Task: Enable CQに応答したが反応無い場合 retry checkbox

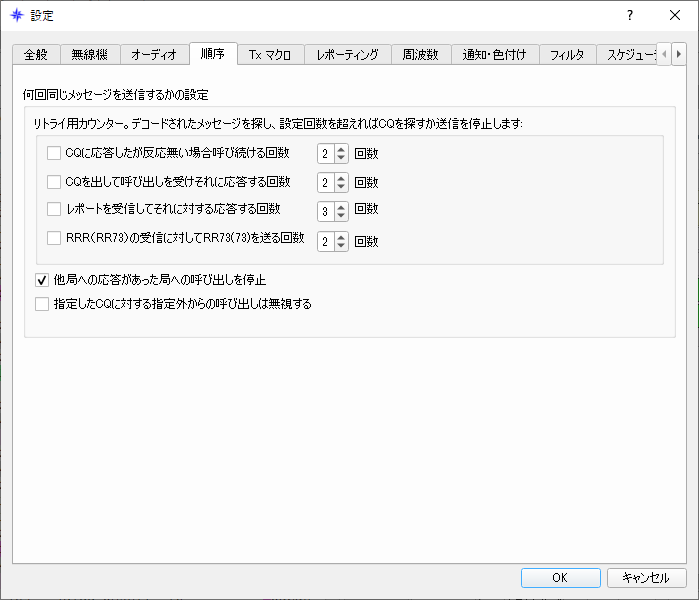Action: [54, 153]
